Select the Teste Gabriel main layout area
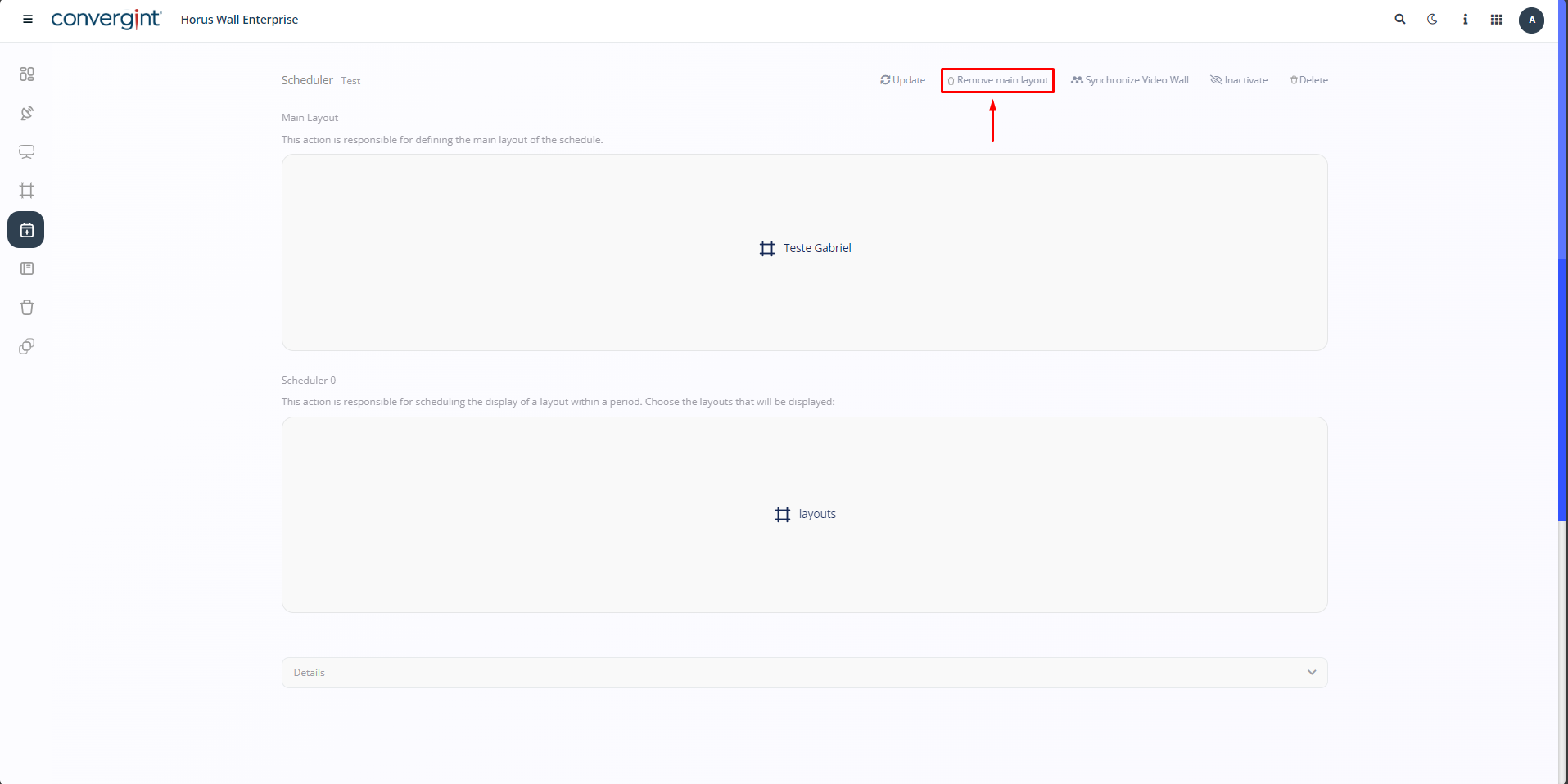Screen dimensions: 1568x784 pyautogui.click(x=805, y=249)
